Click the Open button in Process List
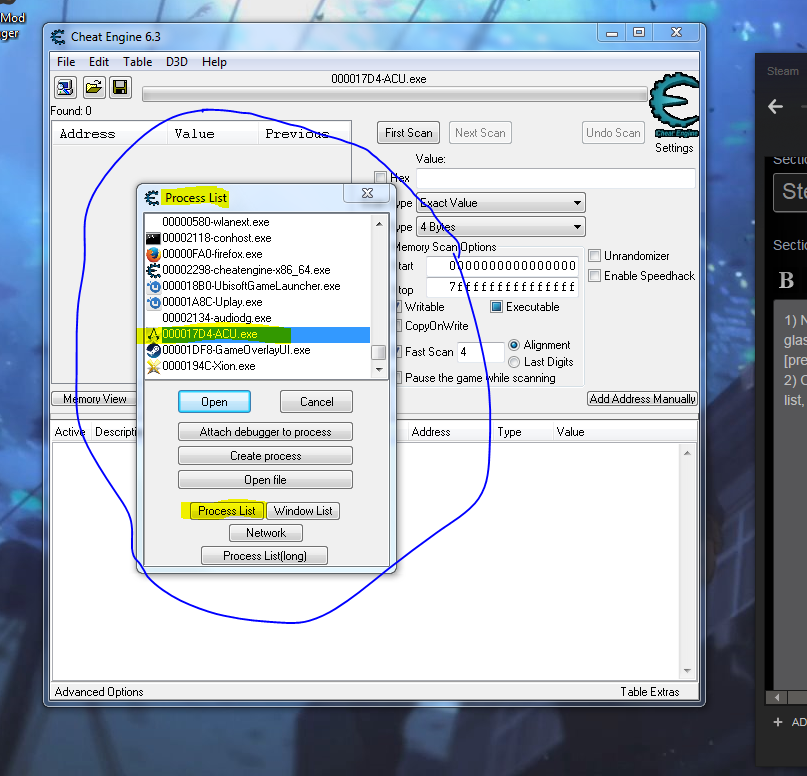The image size is (807, 776). (x=214, y=401)
